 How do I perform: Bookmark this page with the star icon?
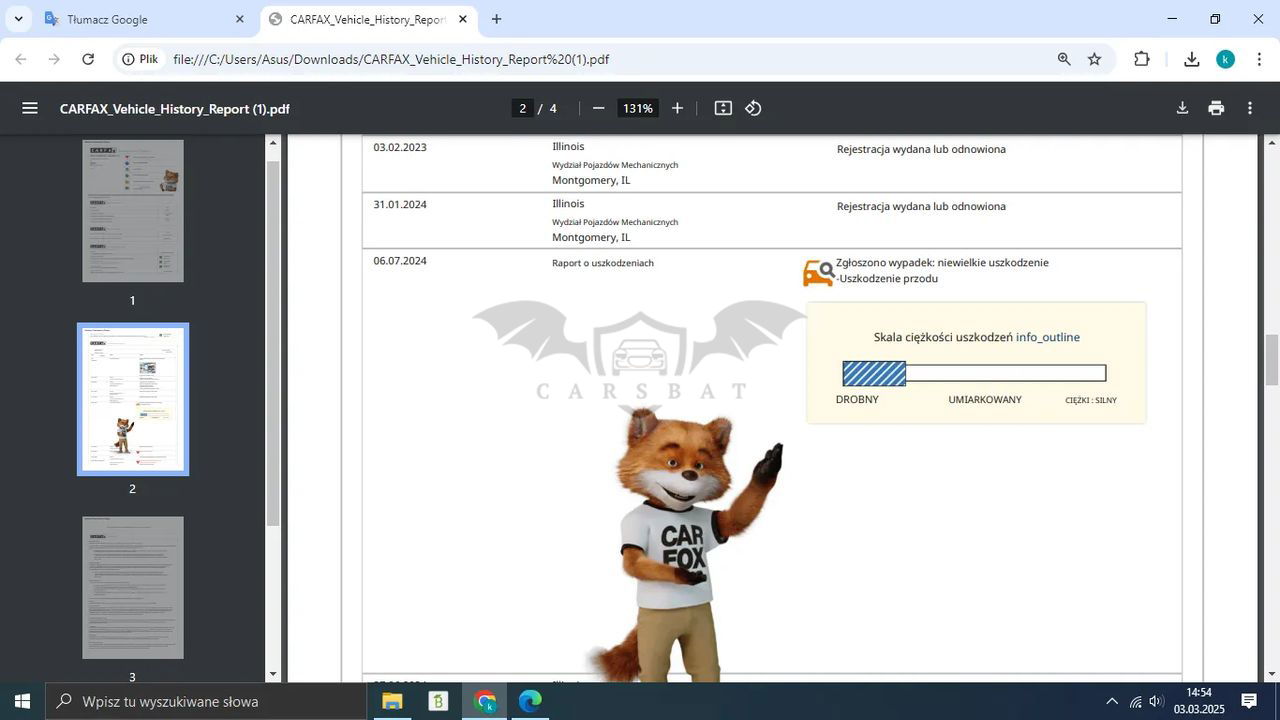1094,59
